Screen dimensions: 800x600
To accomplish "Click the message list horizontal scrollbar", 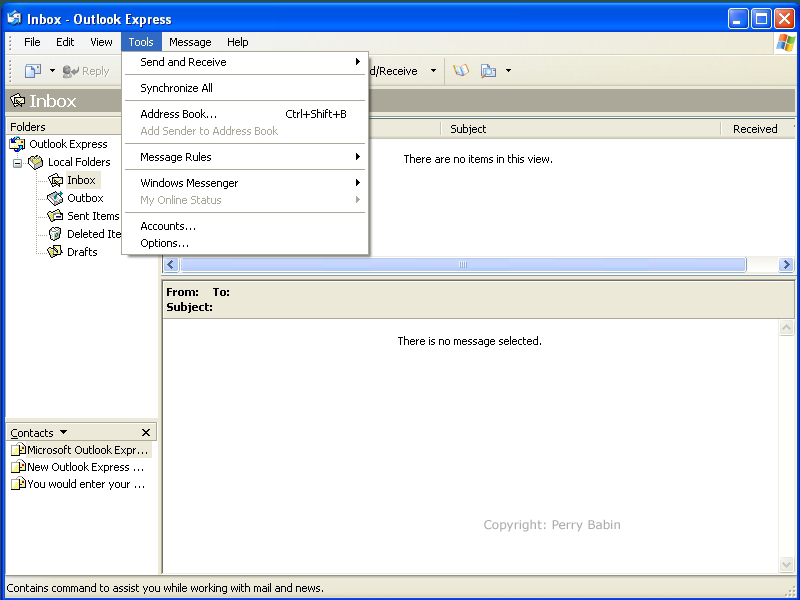I will [x=462, y=265].
